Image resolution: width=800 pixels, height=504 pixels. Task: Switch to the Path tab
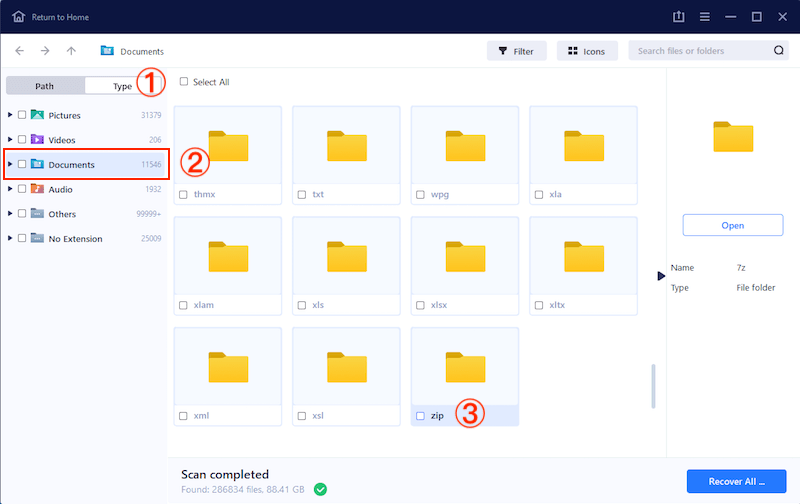pyautogui.click(x=45, y=86)
